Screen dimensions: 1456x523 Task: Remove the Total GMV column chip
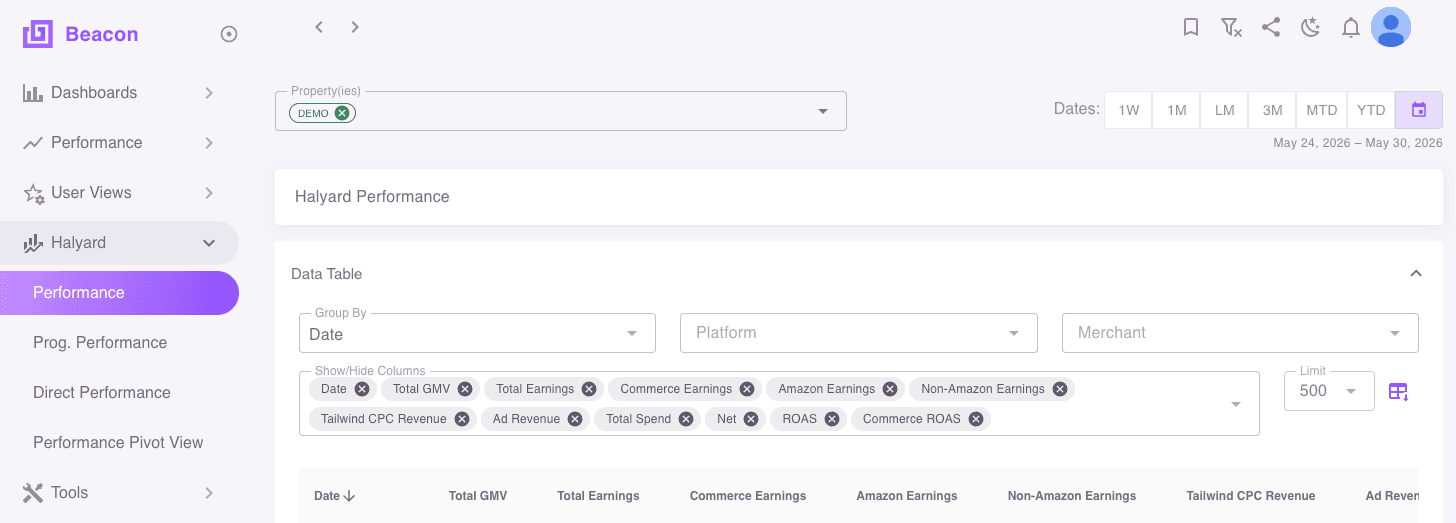click(466, 389)
